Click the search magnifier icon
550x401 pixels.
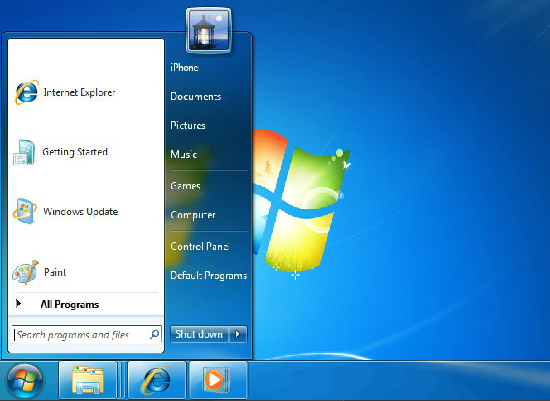154,334
